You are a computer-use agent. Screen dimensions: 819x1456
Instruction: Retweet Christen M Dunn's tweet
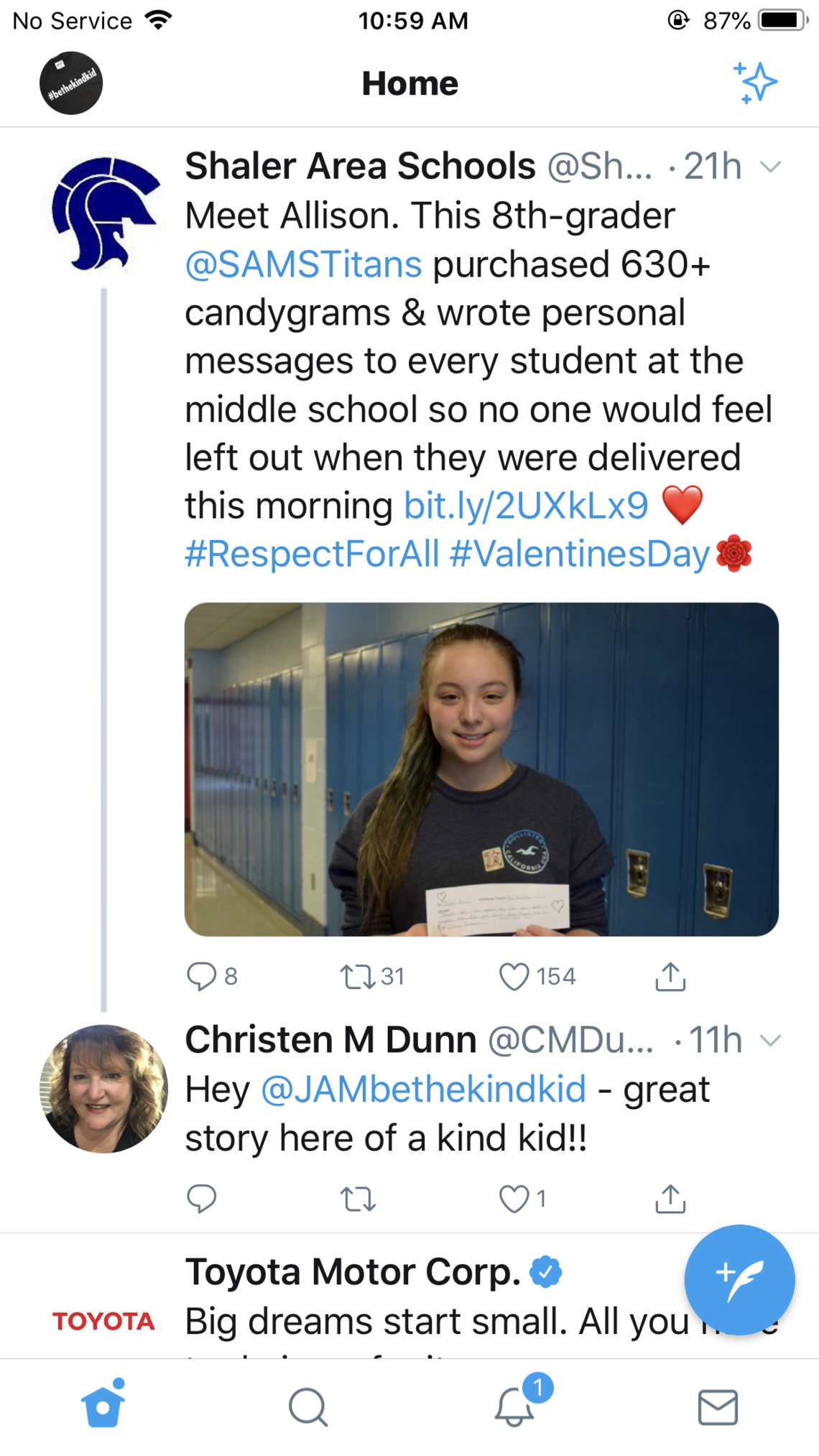[x=358, y=1198]
